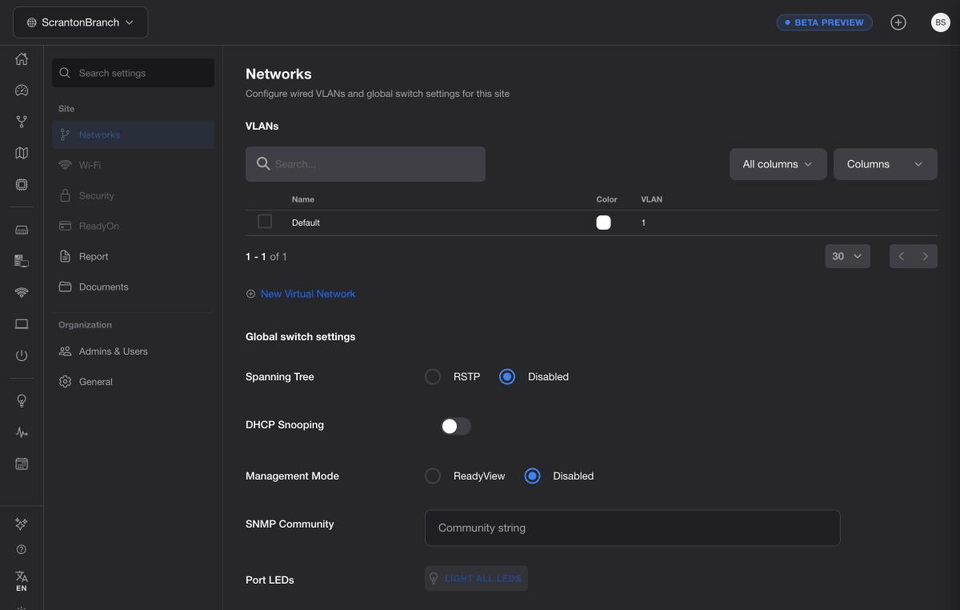This screenshot has height=610, width=960.
Task: Click the Default VLAN color swatch
Action: tap(603, 222)
